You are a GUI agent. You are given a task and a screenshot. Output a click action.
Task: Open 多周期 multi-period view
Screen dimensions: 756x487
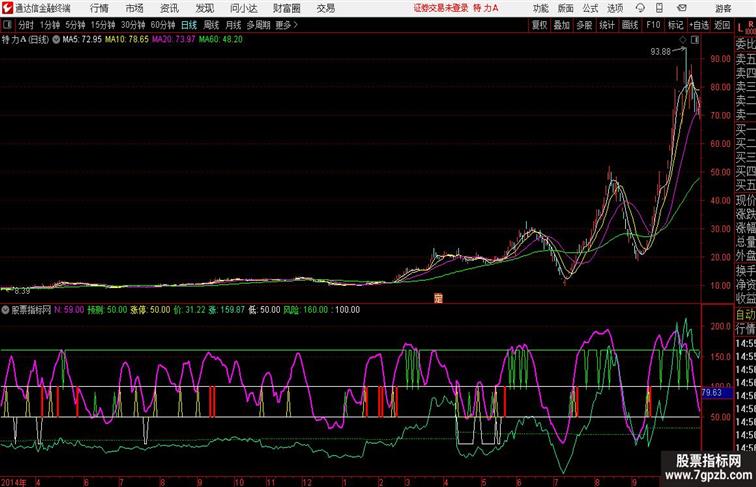click(259, 25)
